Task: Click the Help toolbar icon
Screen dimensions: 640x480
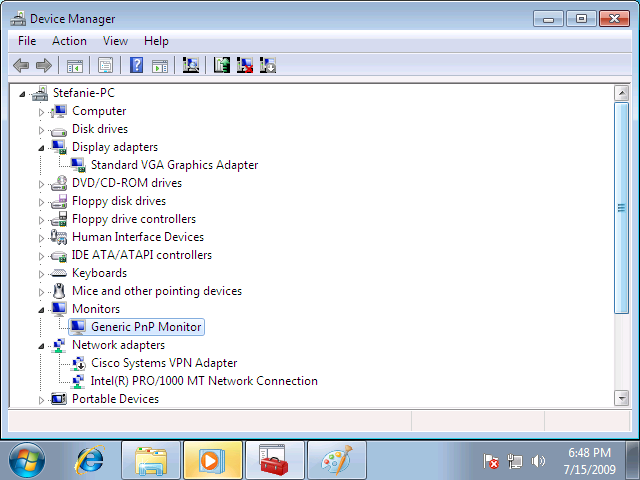Action: [137, 65]
